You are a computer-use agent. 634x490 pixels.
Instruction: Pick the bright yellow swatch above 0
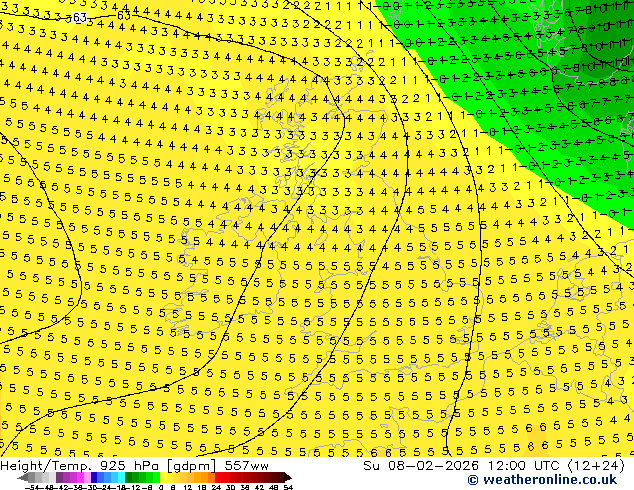[x=163, y=477]
